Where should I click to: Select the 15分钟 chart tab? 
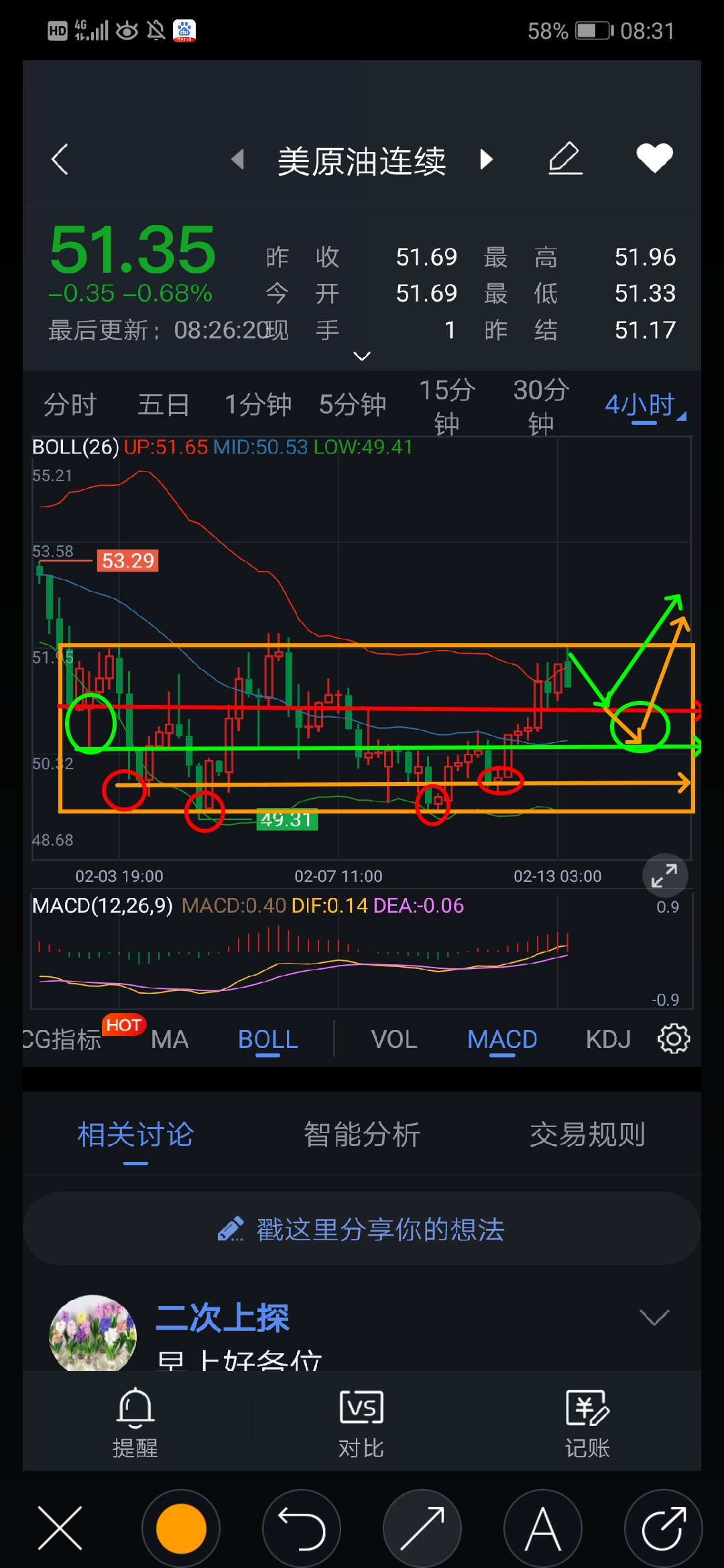pos(447,406)
